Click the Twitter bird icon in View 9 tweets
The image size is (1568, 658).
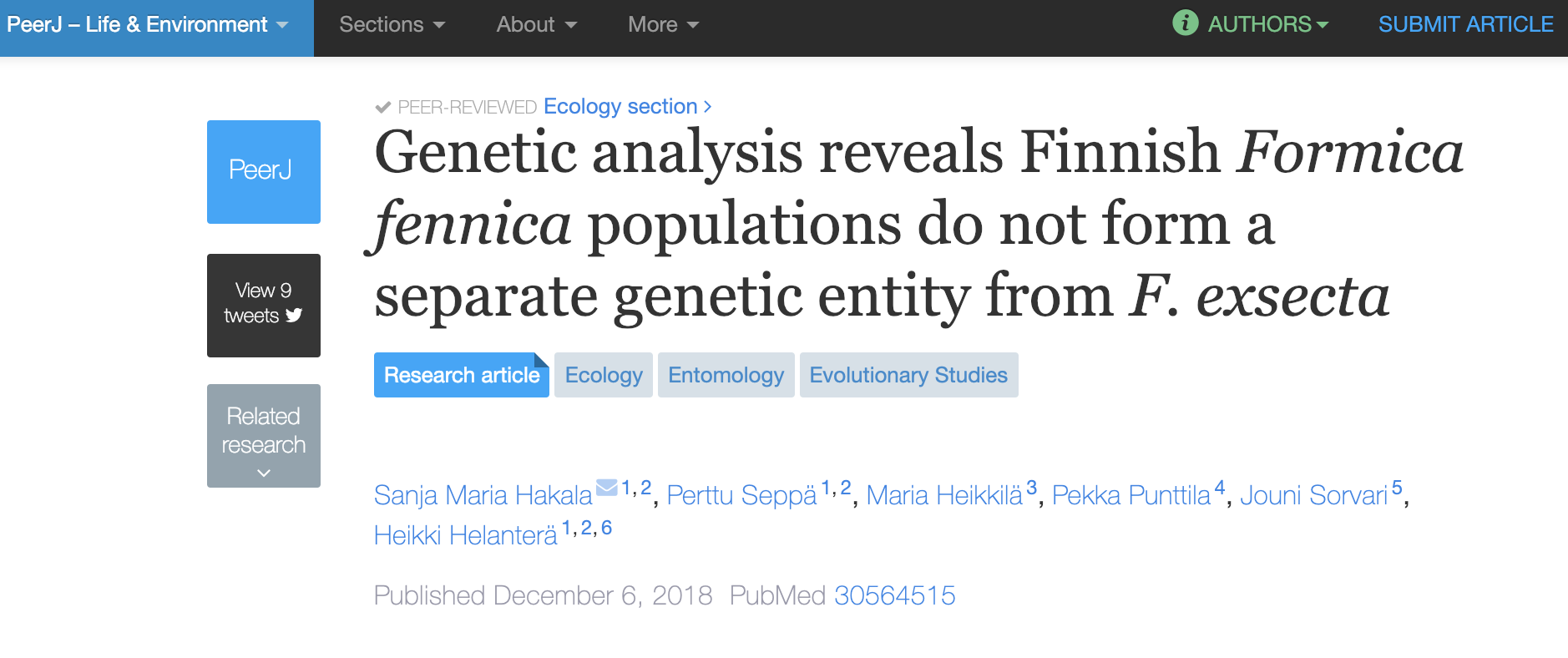tap(294, 316)
